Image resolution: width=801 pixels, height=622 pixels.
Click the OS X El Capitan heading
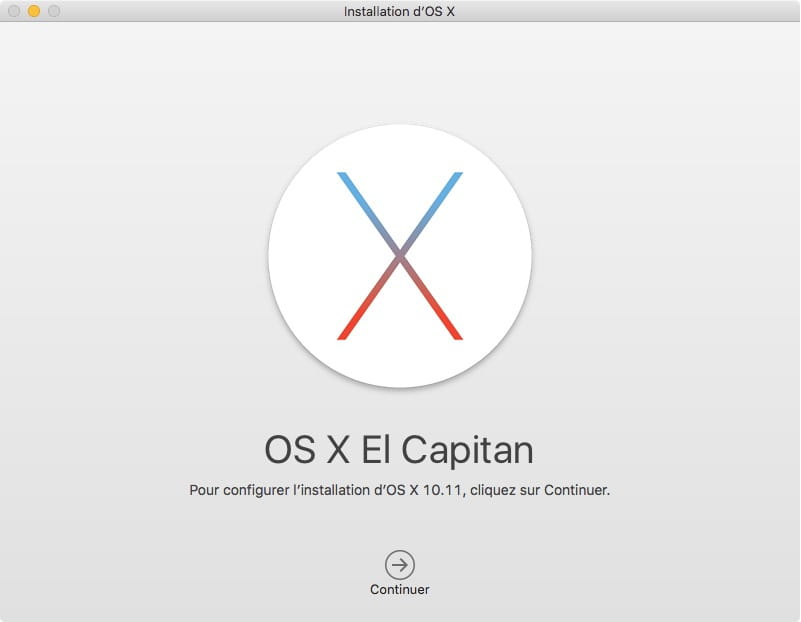point(399,450)
